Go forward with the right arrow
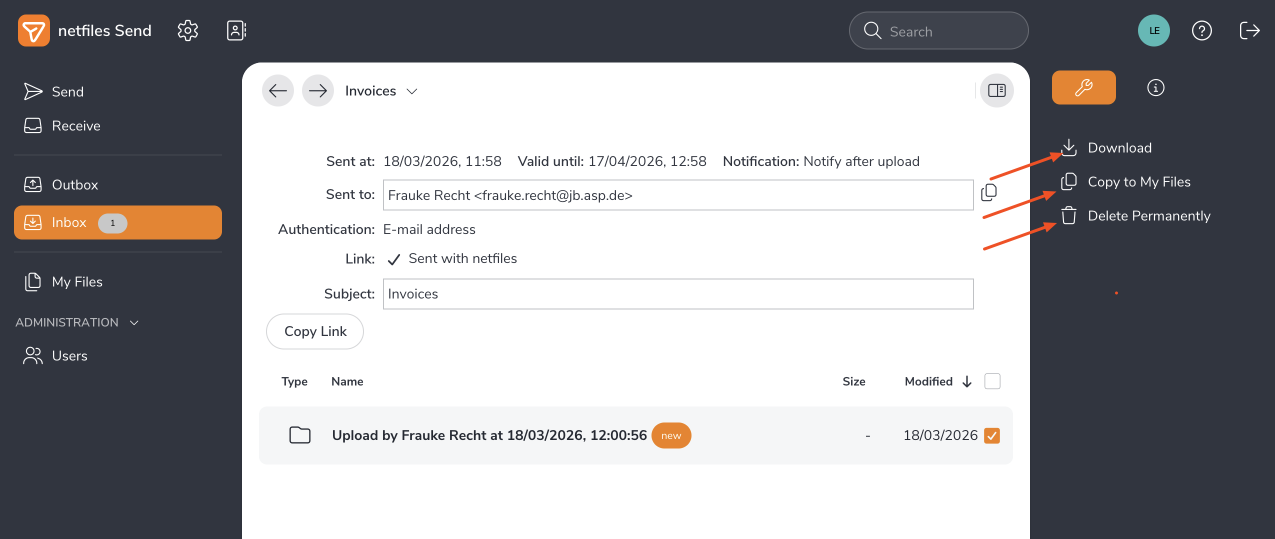Screen dimensions: 1275x539 click(x=318, y=91)
